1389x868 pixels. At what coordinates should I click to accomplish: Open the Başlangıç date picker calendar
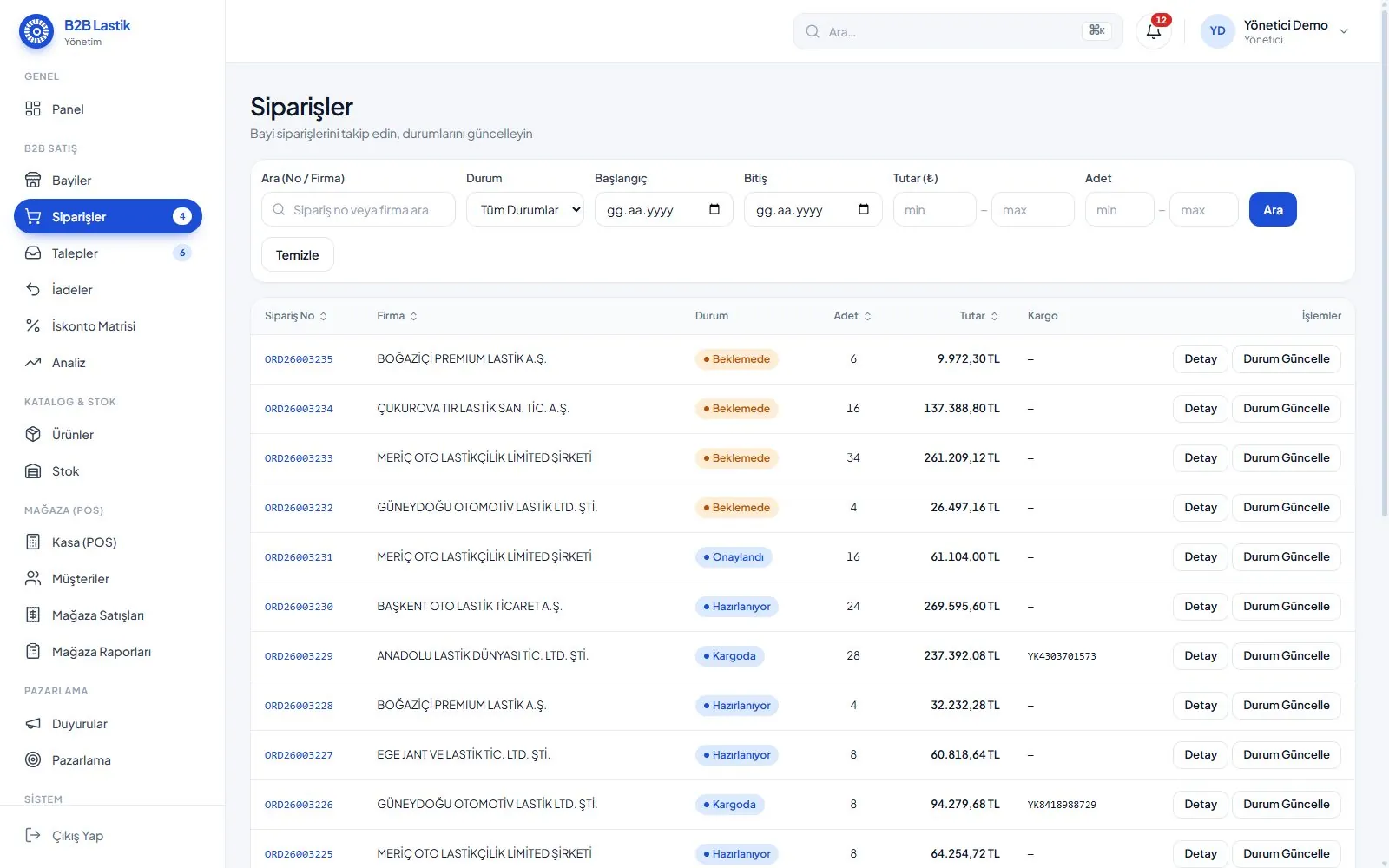[714, 209]
